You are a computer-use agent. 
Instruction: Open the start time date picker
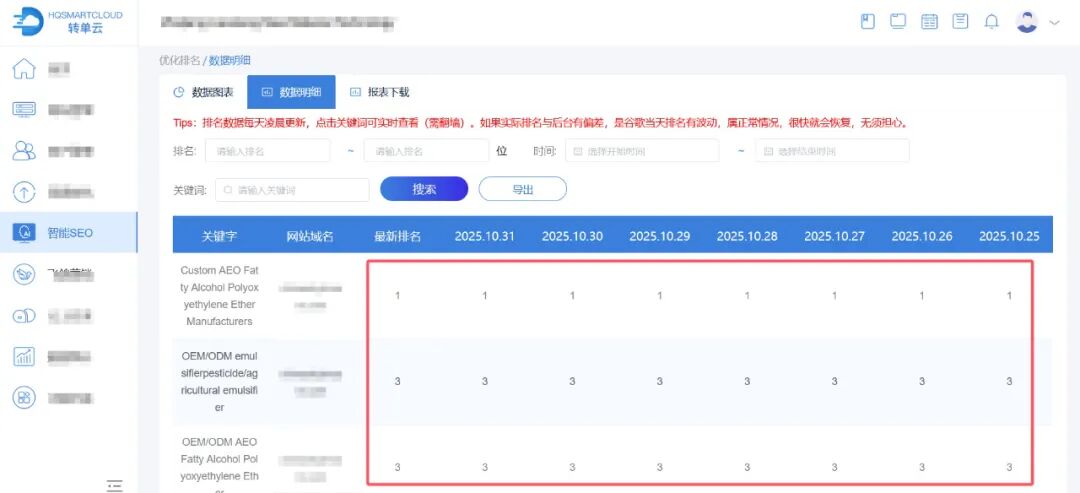[x=641, y=151]
